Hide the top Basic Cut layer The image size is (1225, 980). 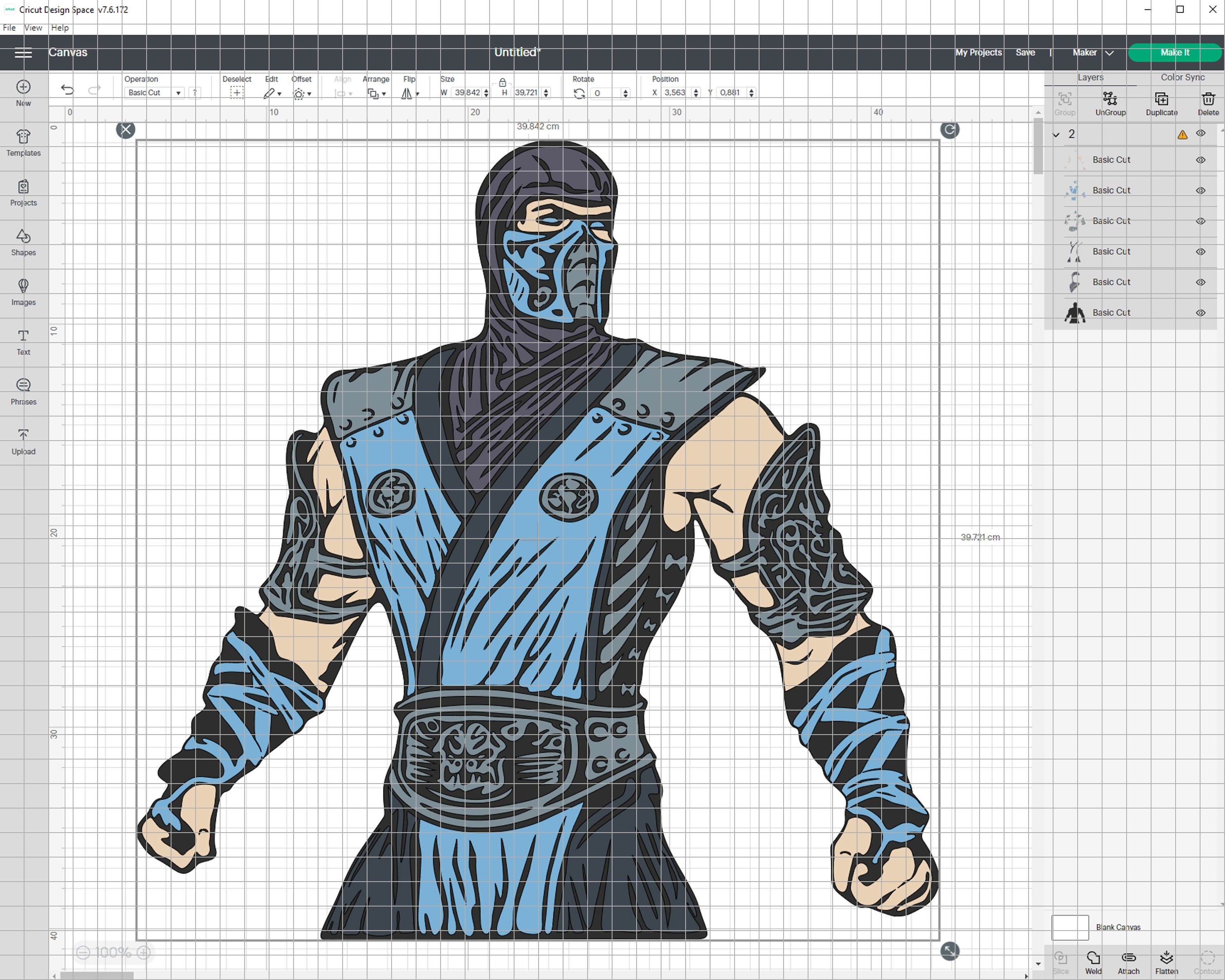(1200, 160)
